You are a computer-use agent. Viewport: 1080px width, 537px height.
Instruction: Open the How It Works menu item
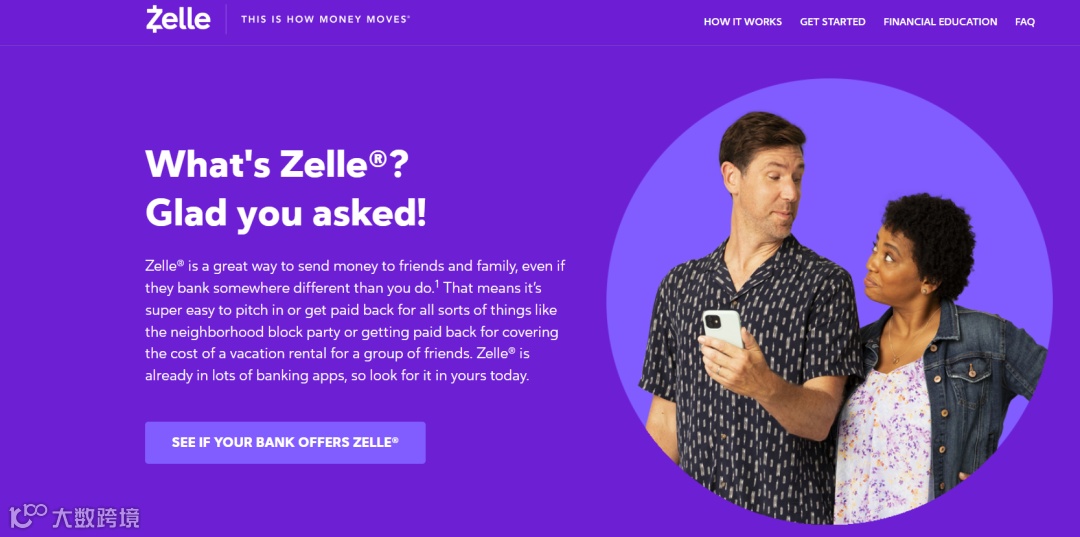[742, 22]
